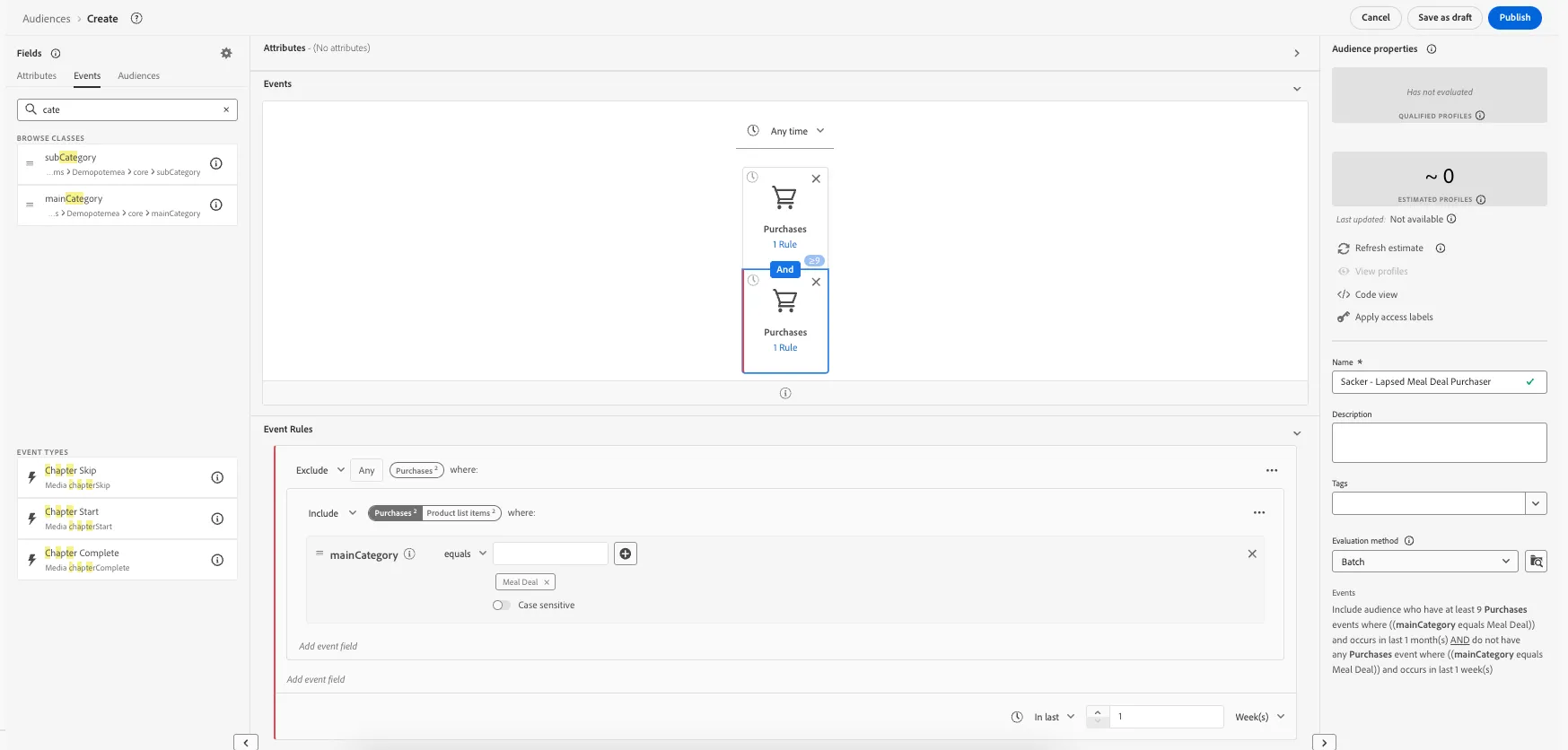
Task: Collapse the Event Rules section
Action: [1297, 433]
